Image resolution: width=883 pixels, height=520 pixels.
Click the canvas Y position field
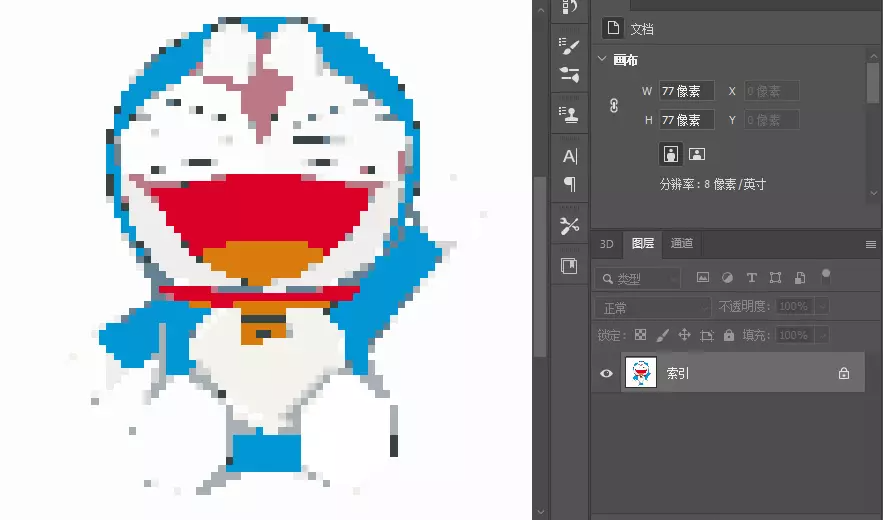771,120
